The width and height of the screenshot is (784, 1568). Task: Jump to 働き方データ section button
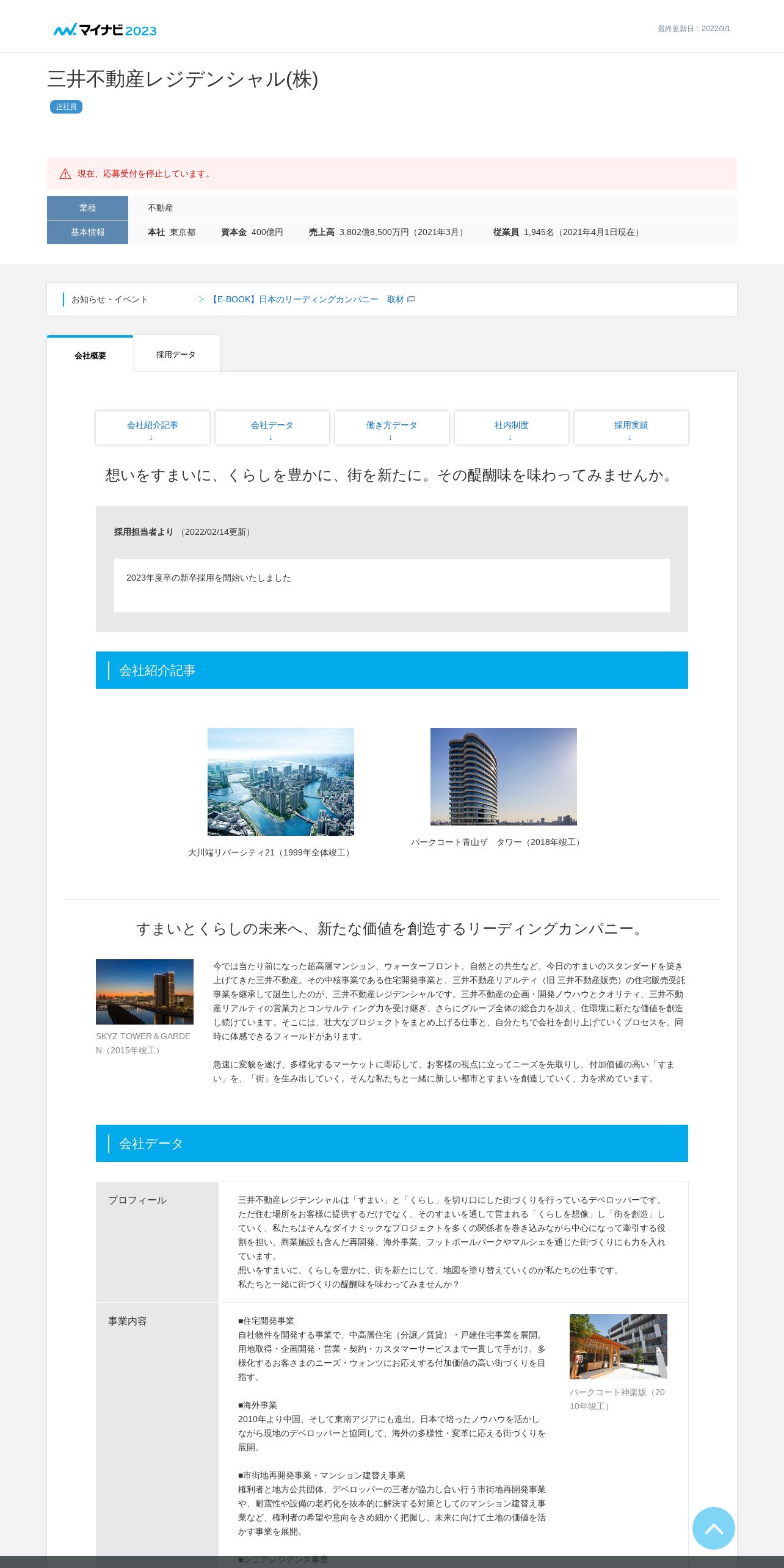tap(392, 427)
